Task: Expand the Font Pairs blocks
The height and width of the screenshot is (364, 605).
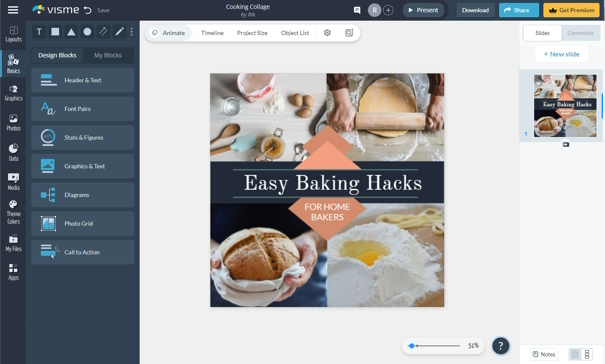Action: [83, 109]
